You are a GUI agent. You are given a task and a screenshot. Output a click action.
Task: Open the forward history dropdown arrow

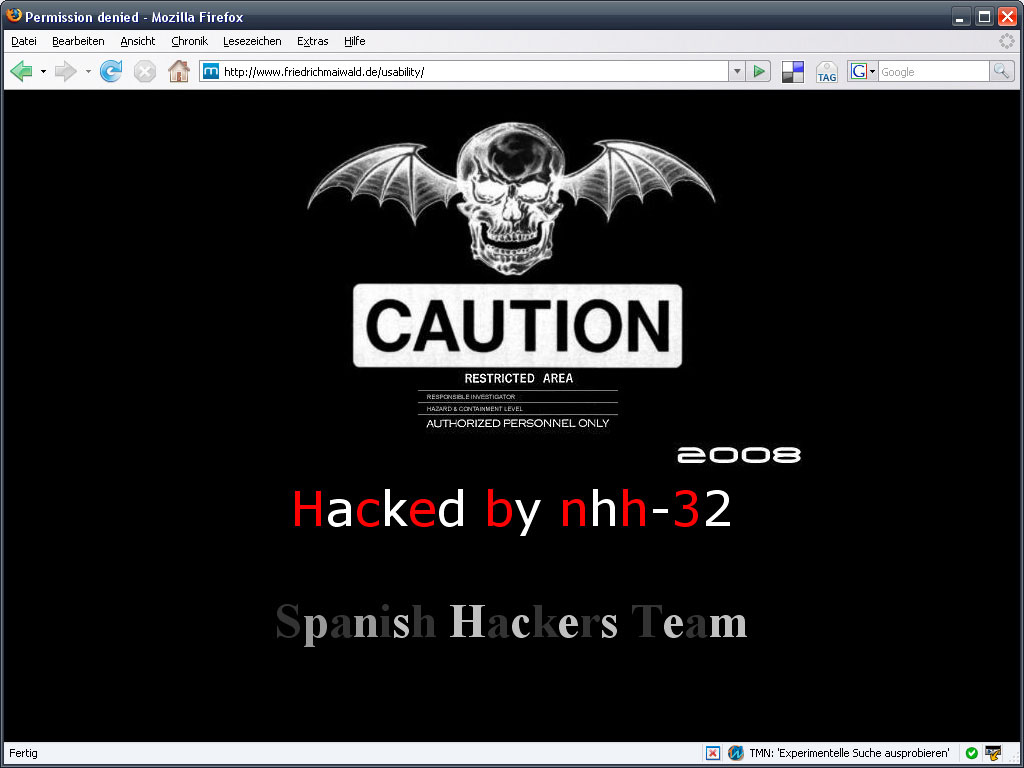pos(88,71)
